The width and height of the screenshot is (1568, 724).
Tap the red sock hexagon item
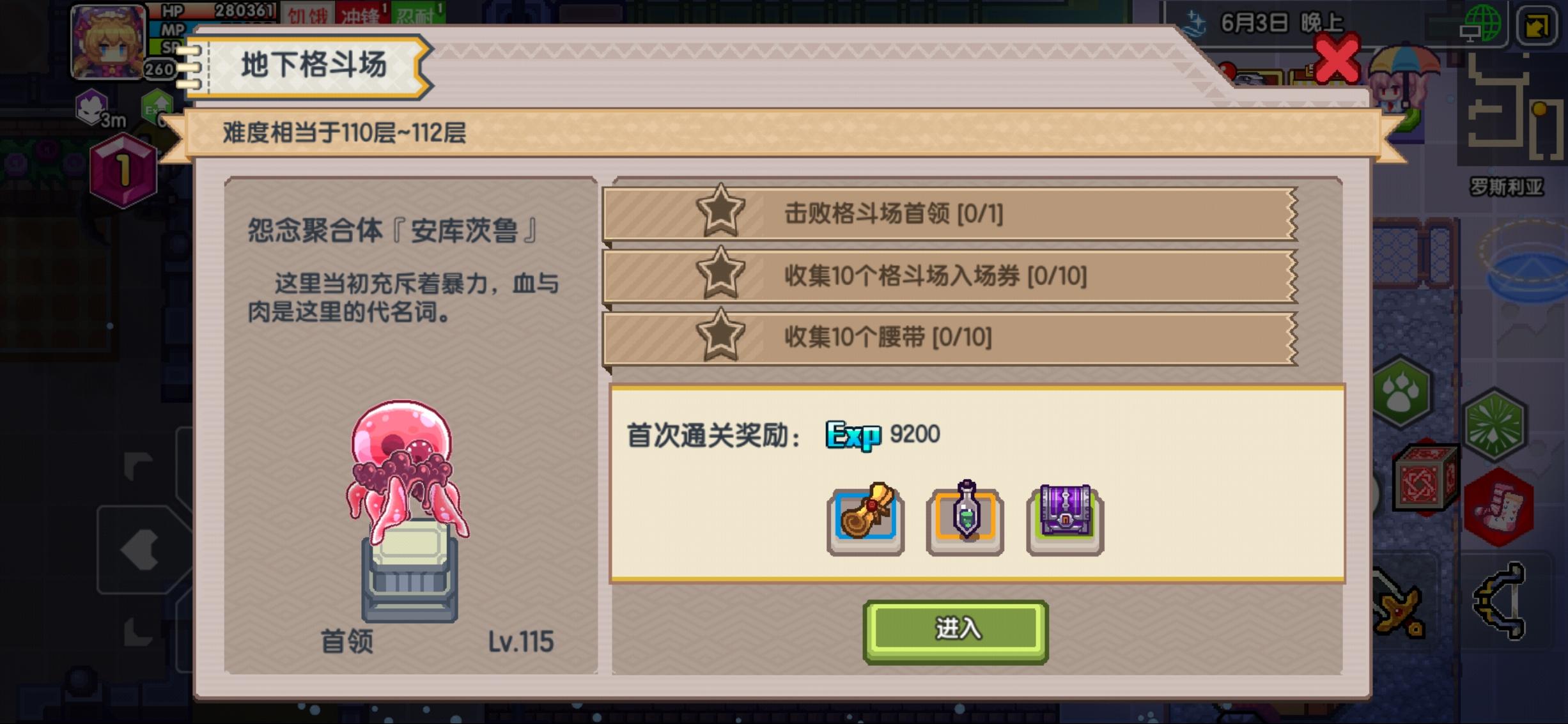(1498, 507)
